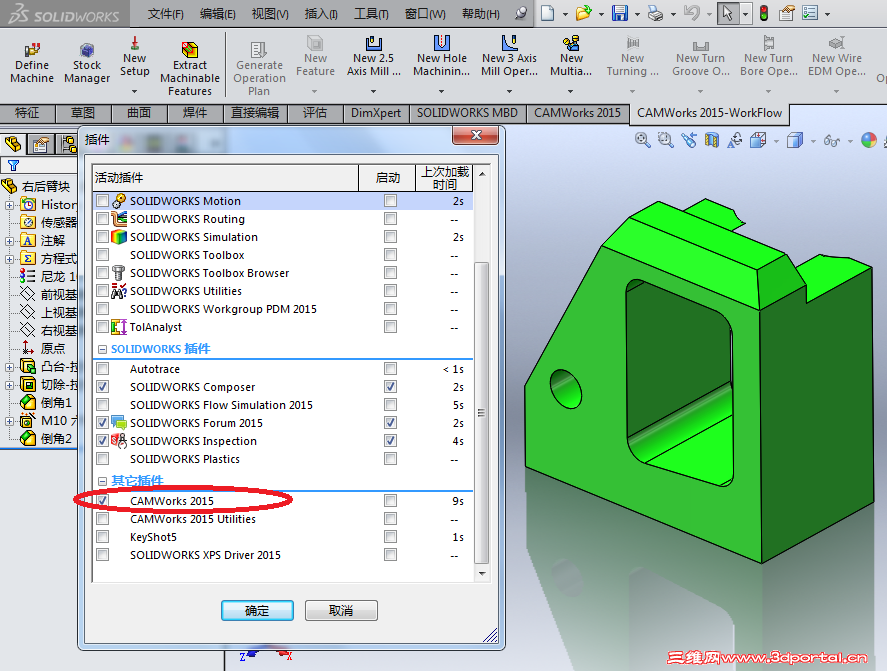Enable the Autotrace active checkbox
Screen dimensions: 887x671
[102, 369]
